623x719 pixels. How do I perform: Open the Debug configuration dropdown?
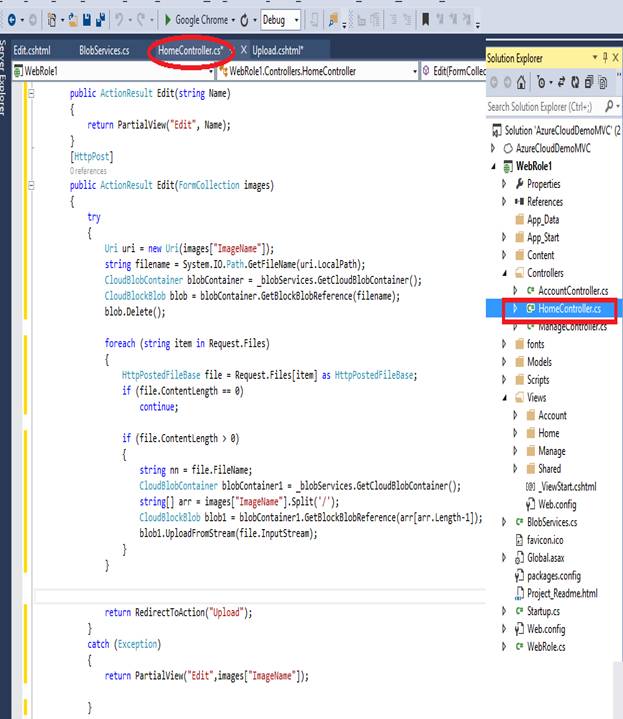[x=280, y=20]
